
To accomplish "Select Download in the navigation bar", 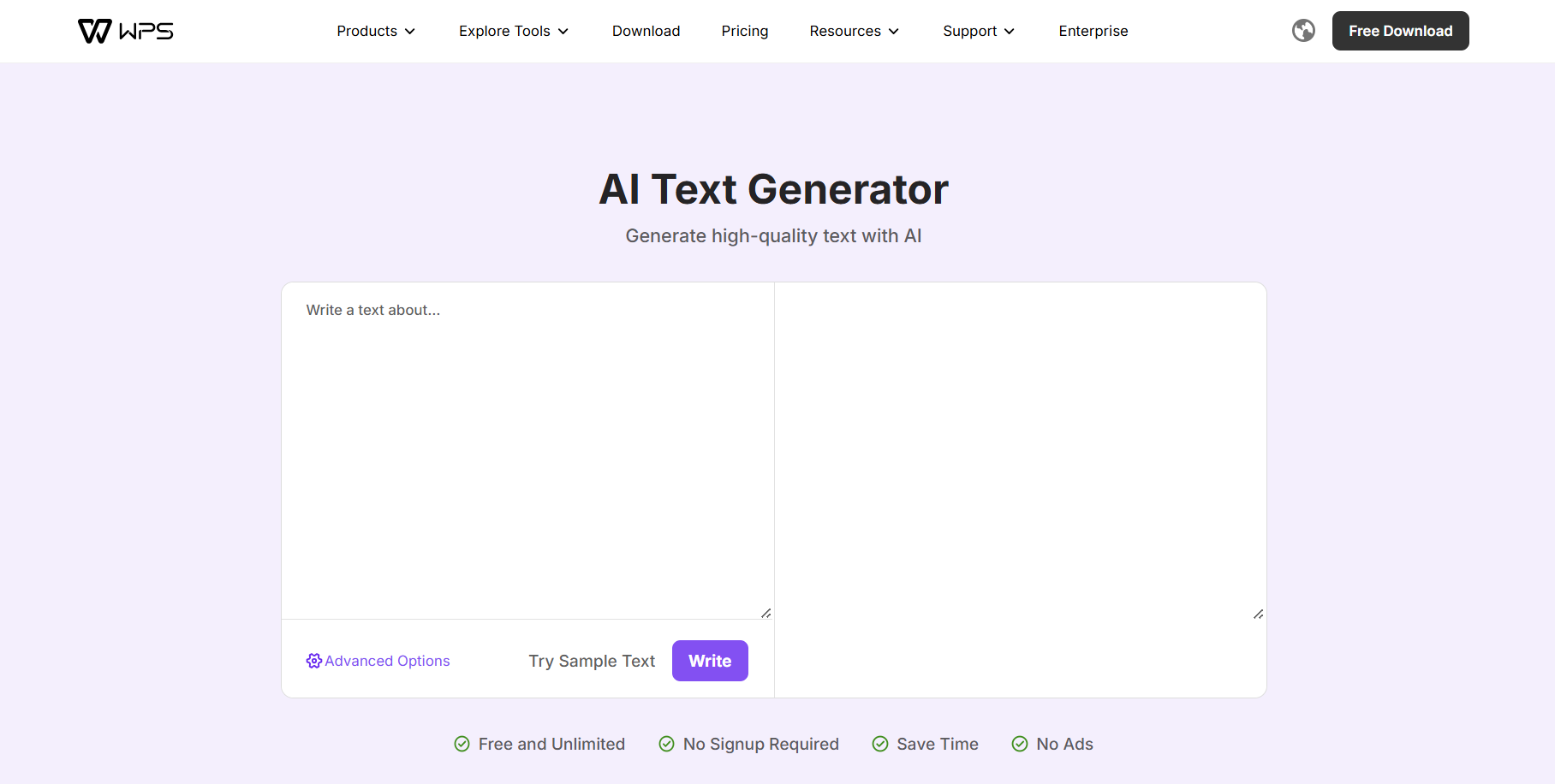I will [646, 31].
